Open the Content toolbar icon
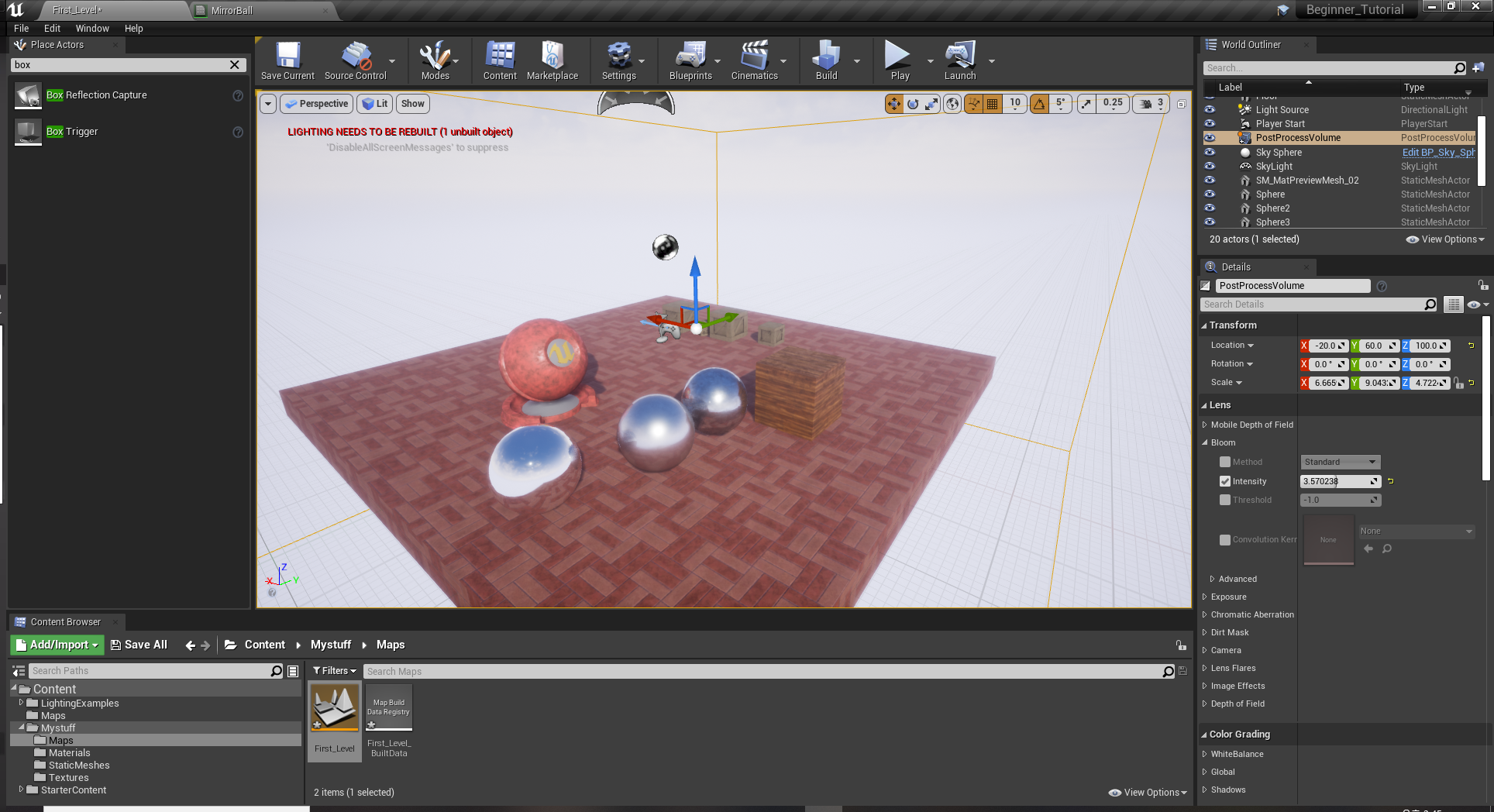The image size is (1494, 812). click(x=500, y=60)
